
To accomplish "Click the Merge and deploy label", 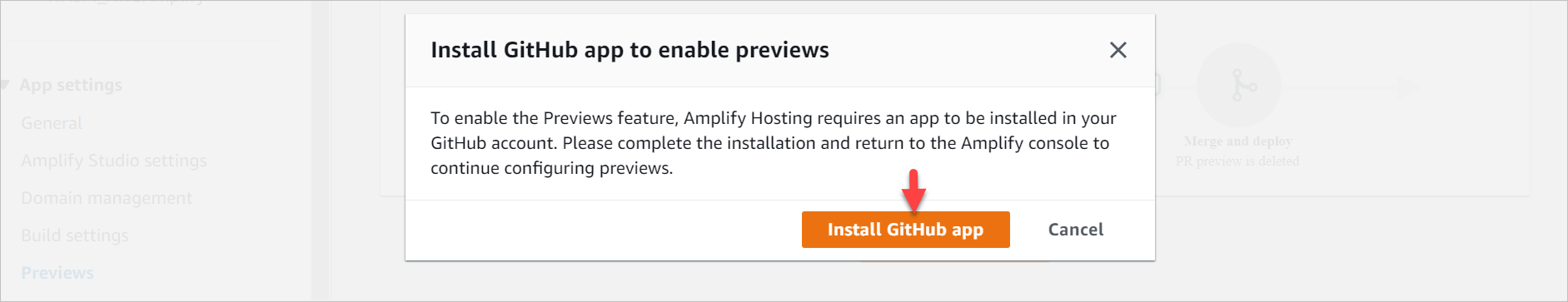I will pyautogui.click(x=1237, y=141).
